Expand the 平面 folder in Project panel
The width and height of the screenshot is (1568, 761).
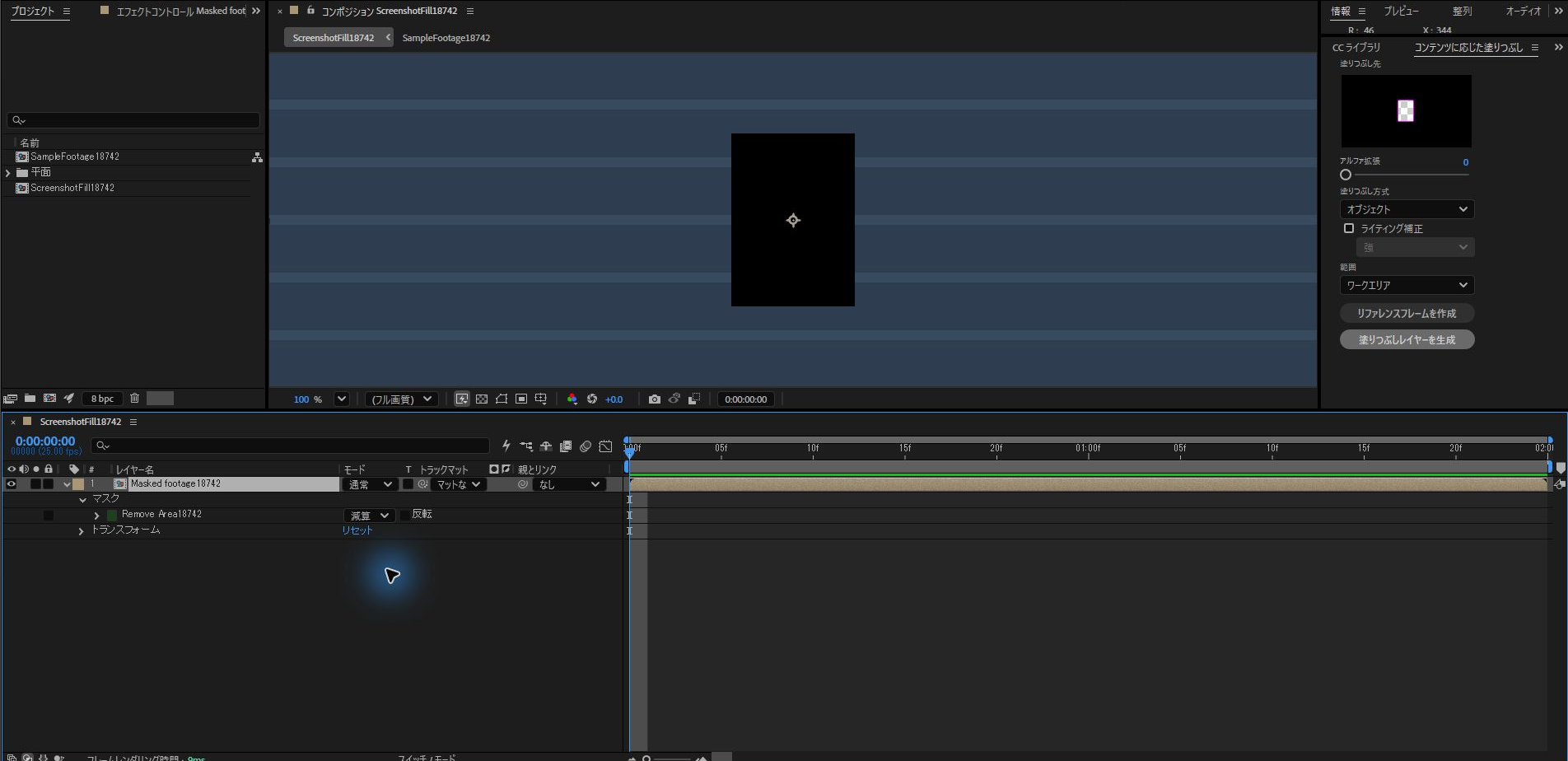click(8, 172)
